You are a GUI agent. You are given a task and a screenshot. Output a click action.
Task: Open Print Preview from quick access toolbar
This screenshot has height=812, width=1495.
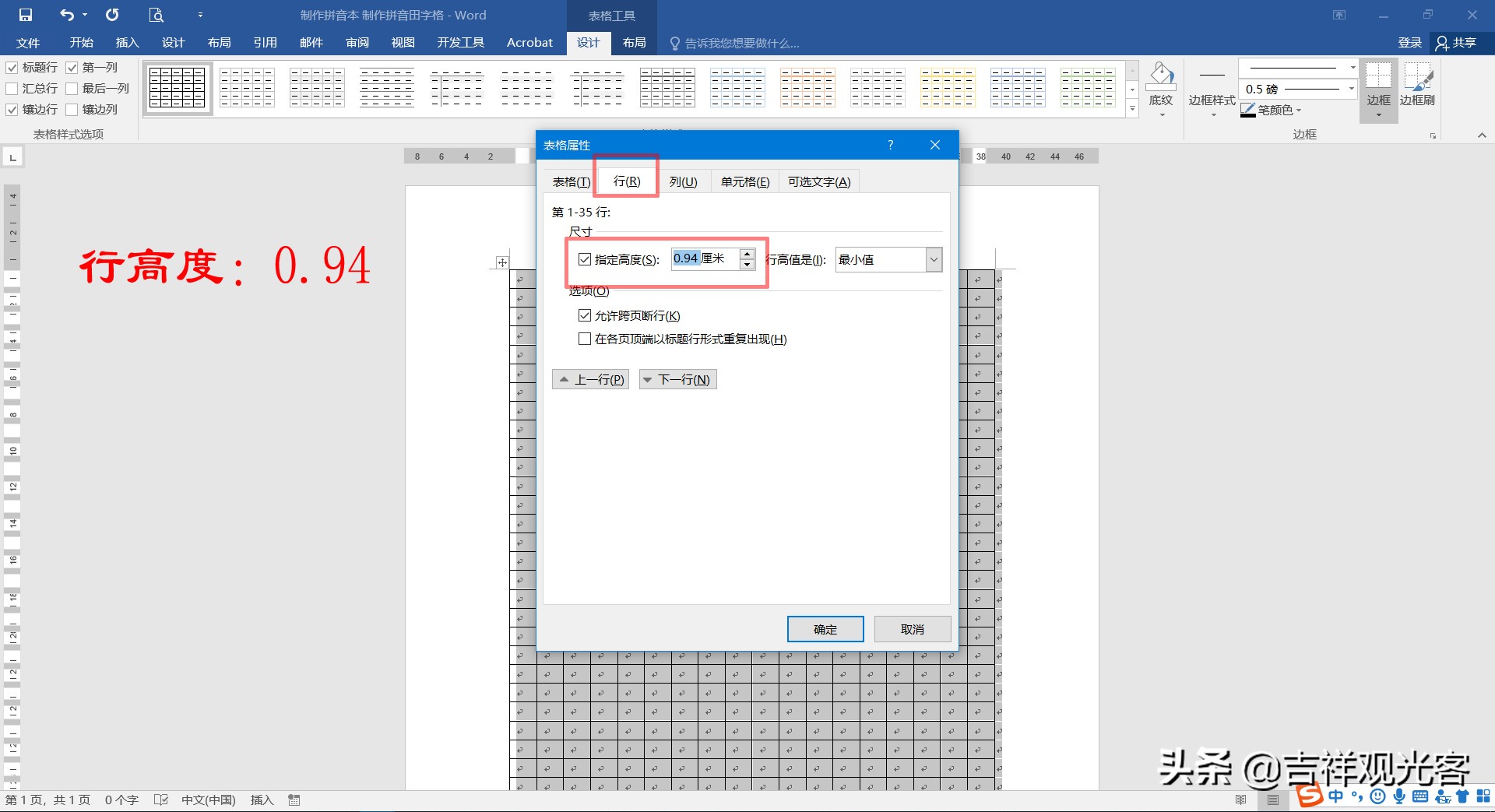click(x=156, y=15)
